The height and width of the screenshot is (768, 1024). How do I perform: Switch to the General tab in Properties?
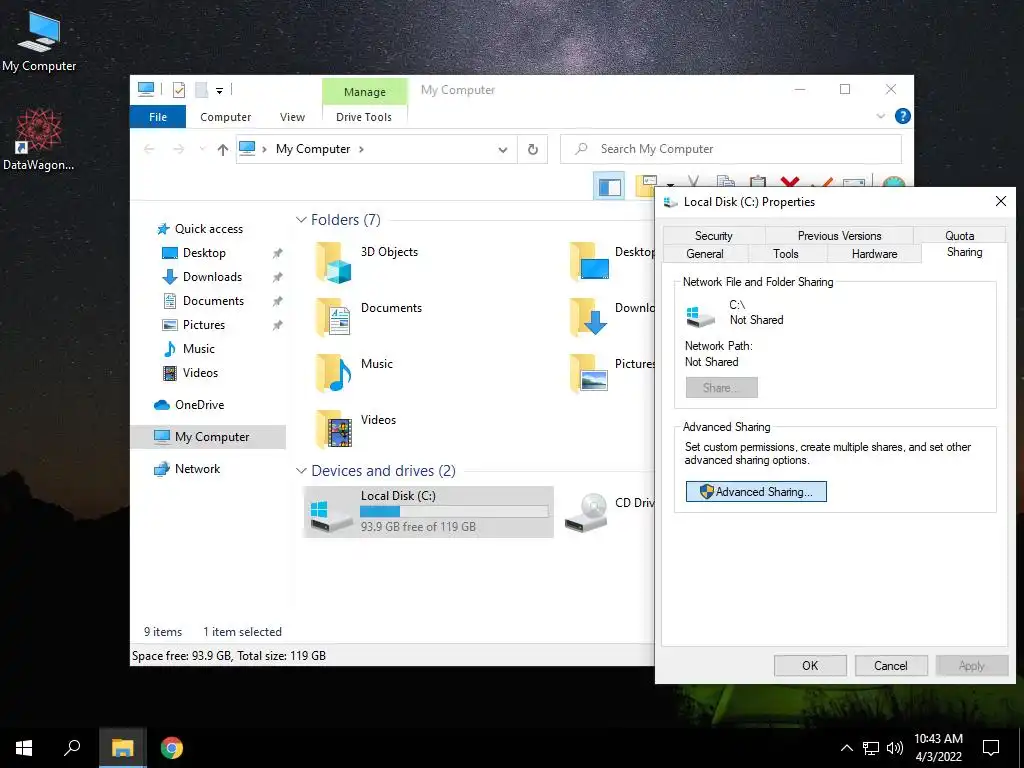coord(705,254)
